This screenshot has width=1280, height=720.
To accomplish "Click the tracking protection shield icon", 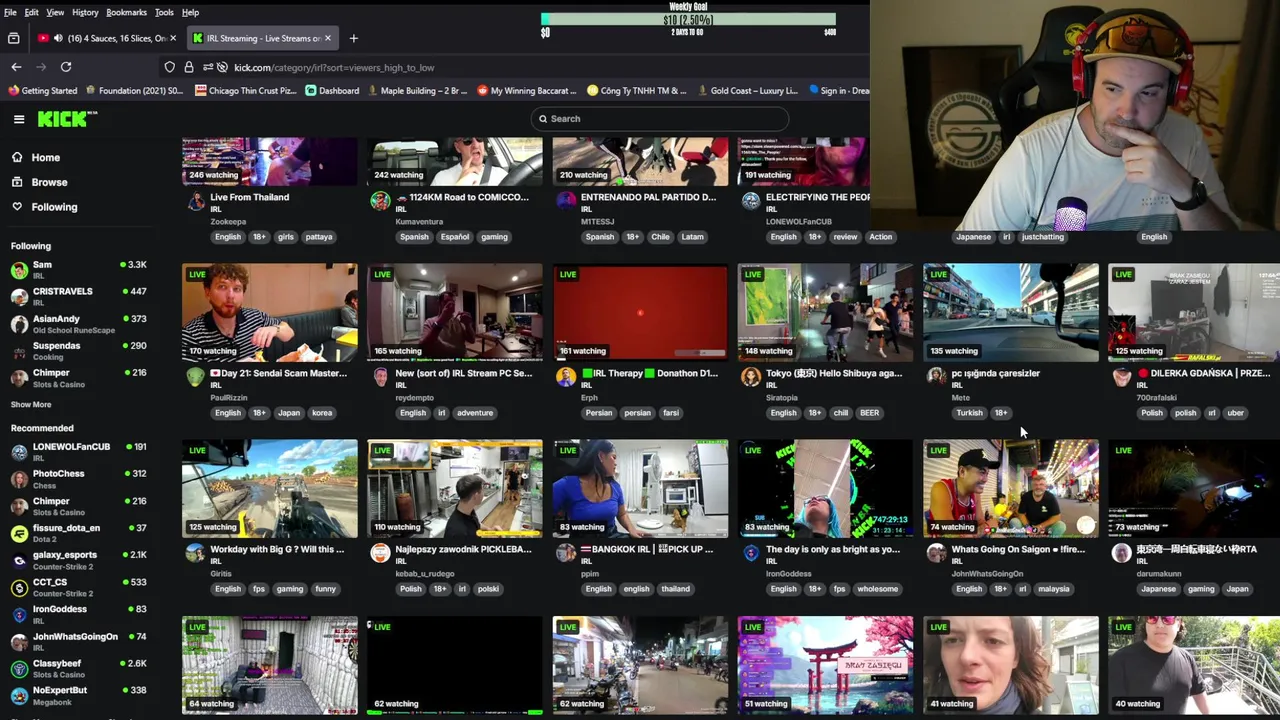I will (x=170, y=67).
